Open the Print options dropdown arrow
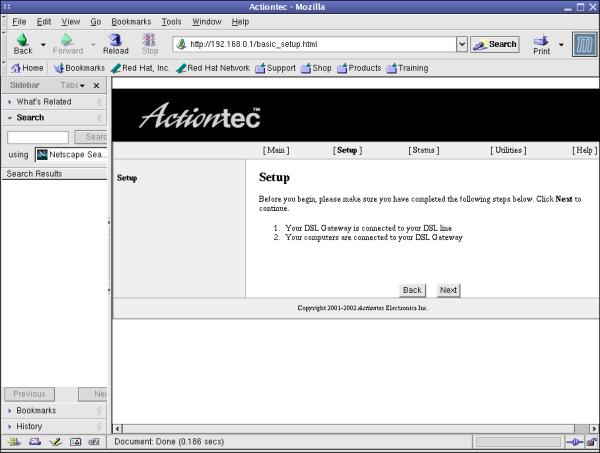The height and width of the screenshot is (453, 600). [561, 45]
